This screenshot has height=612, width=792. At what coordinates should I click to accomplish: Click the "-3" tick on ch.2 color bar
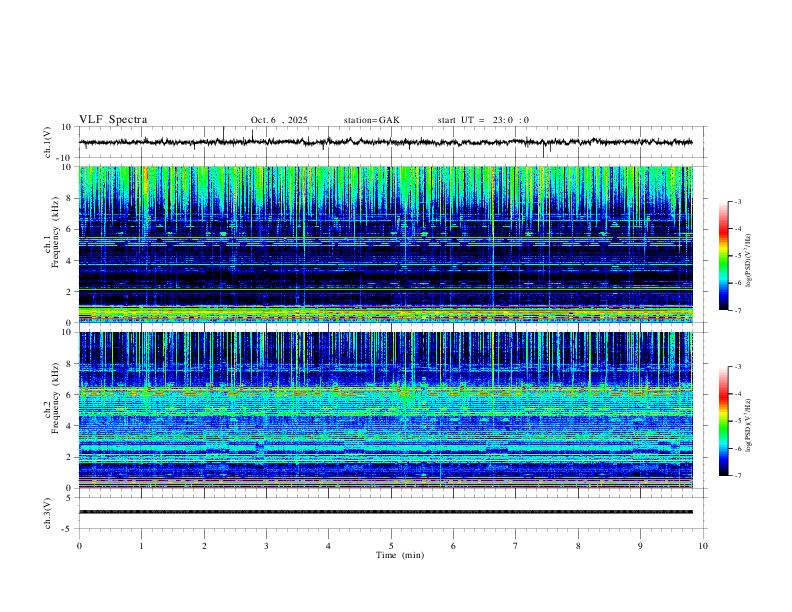pyautogui.click(x=738, y=367)
